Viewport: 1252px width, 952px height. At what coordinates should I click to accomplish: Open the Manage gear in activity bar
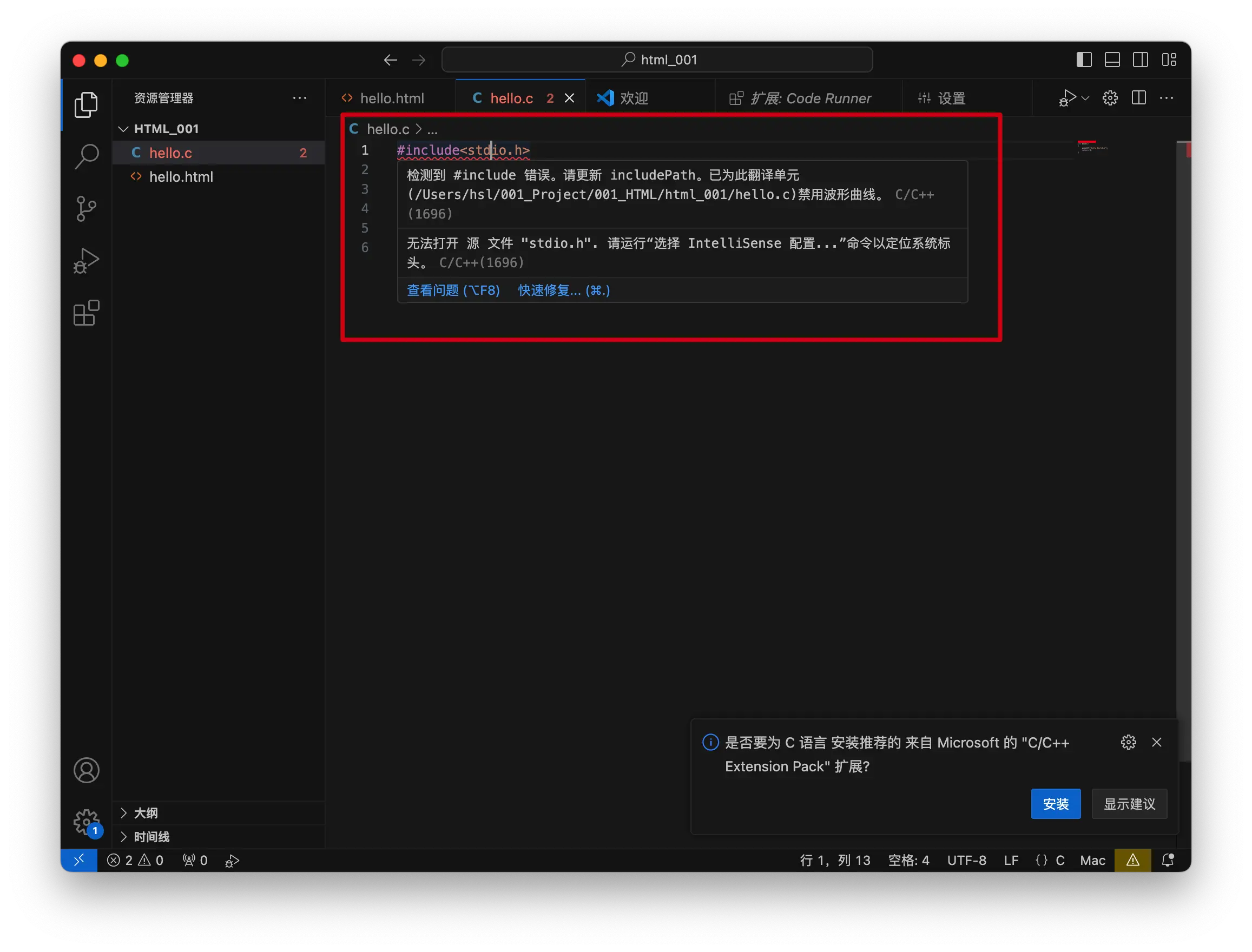86,822
